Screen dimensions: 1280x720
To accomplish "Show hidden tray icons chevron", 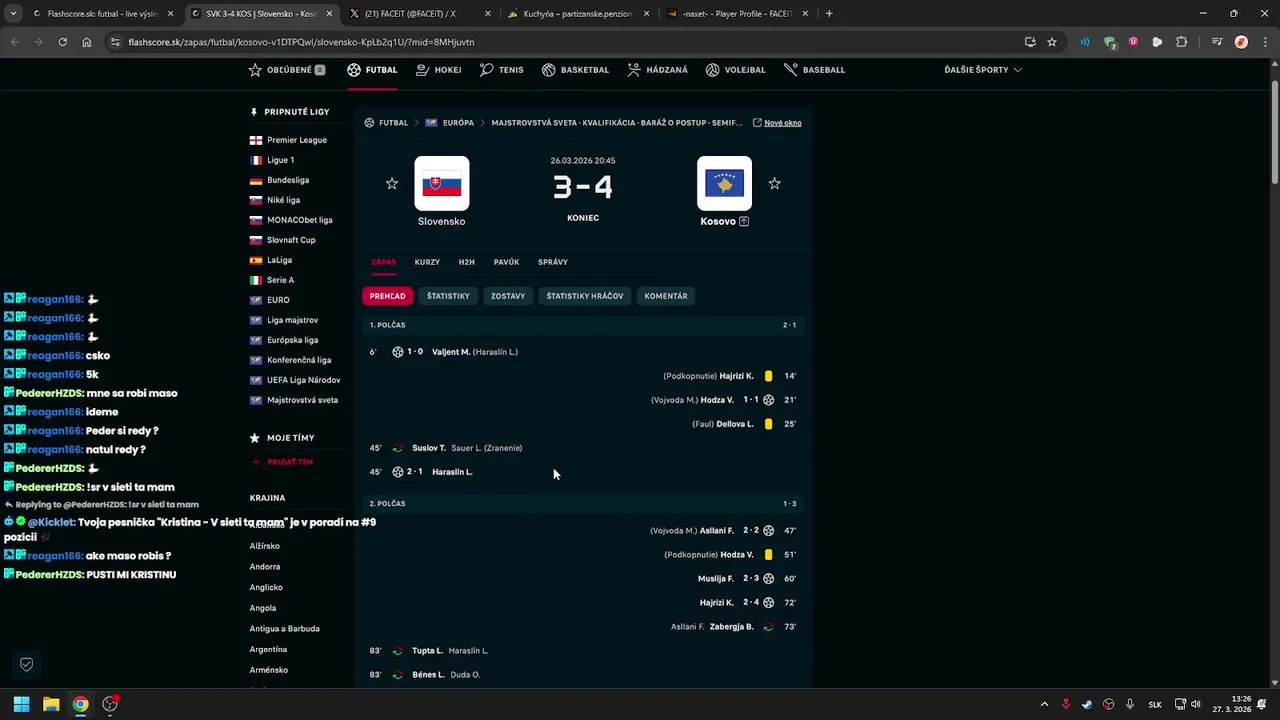I will tap(1044, 704).
